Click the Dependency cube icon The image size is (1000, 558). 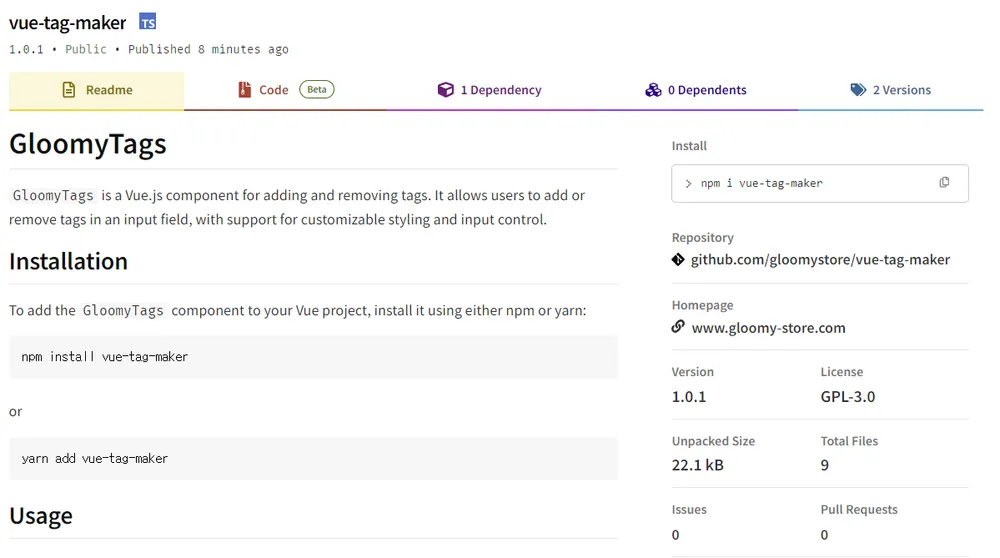coord(446,90)
